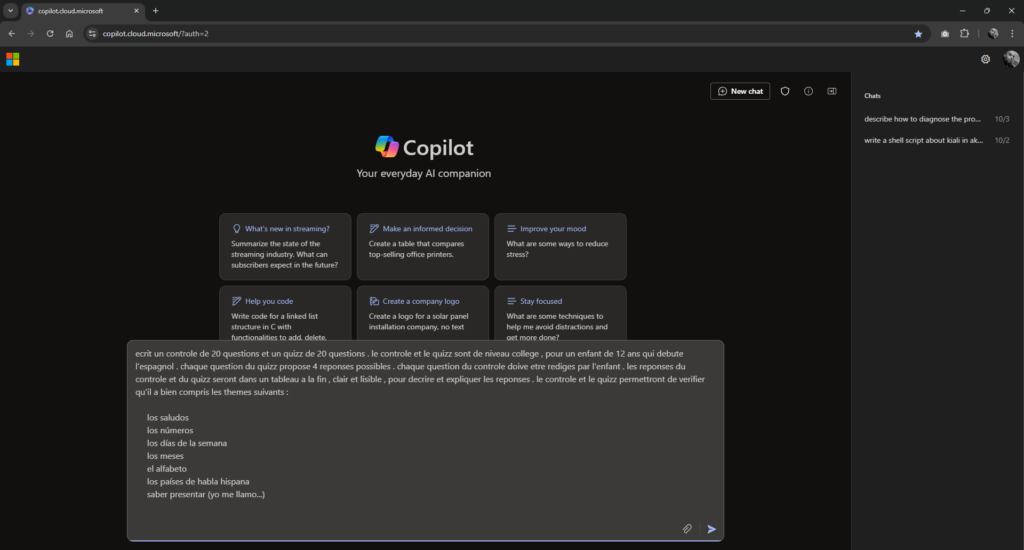
Task: Click the 10/2 date in chats list
Action: 1002,140
